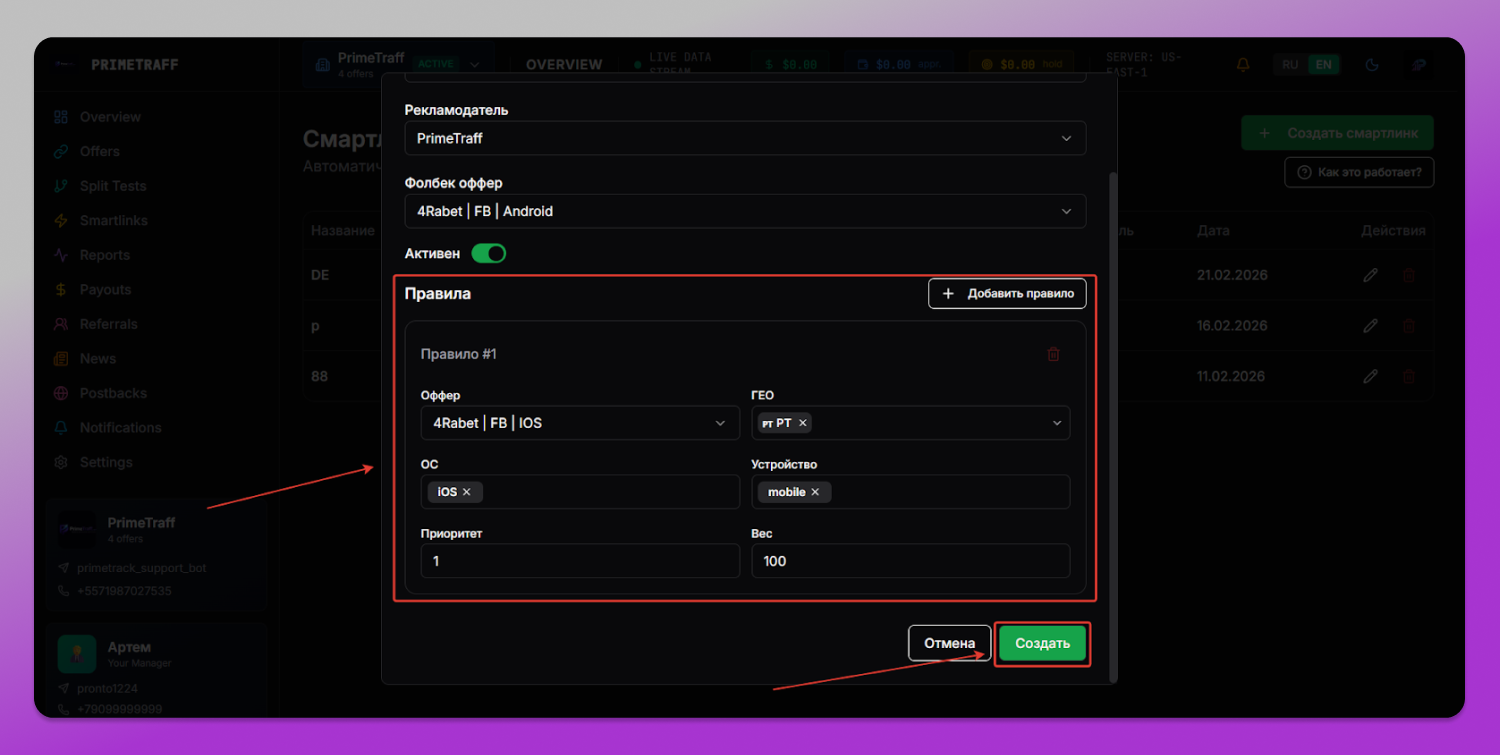Click the Название column header
This screenshot has height=755, width=1500.
343,231
